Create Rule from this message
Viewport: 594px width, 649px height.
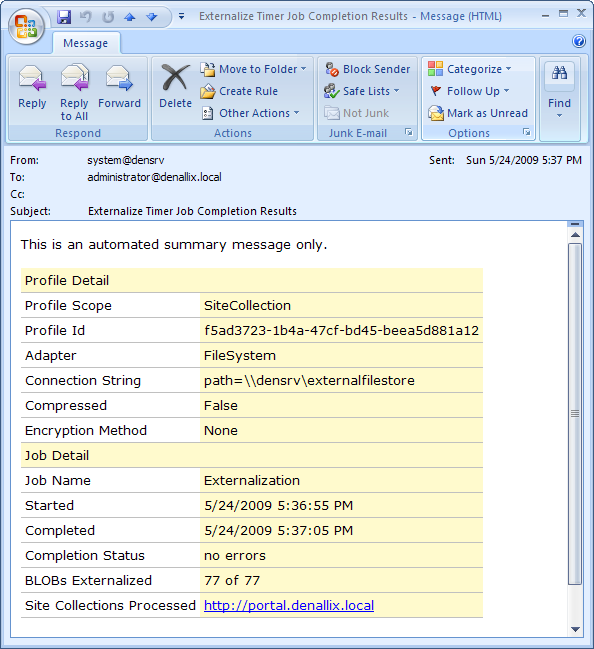(x=239, y=91)
